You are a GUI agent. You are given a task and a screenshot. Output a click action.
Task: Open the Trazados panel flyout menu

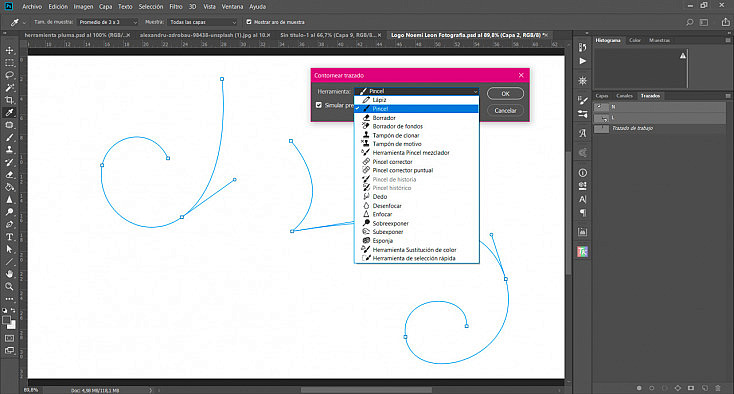pyautogui.click(x=728, y=96)
